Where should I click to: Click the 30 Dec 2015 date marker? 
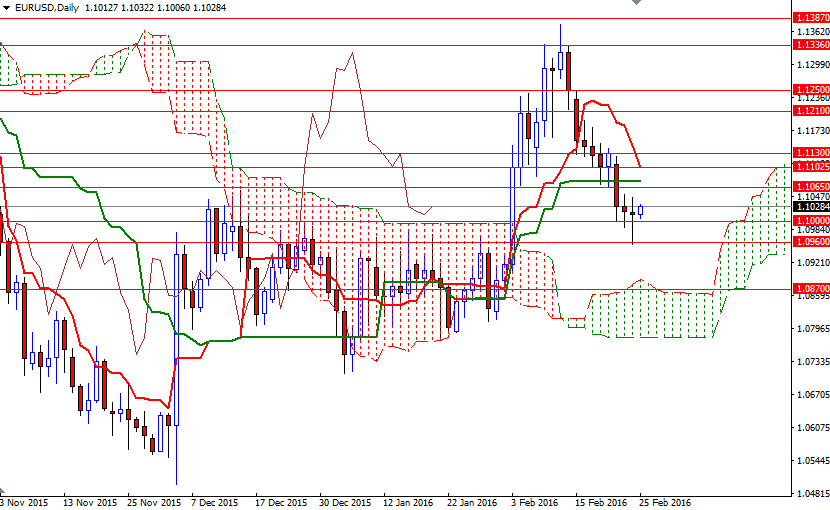click(346, 502)
